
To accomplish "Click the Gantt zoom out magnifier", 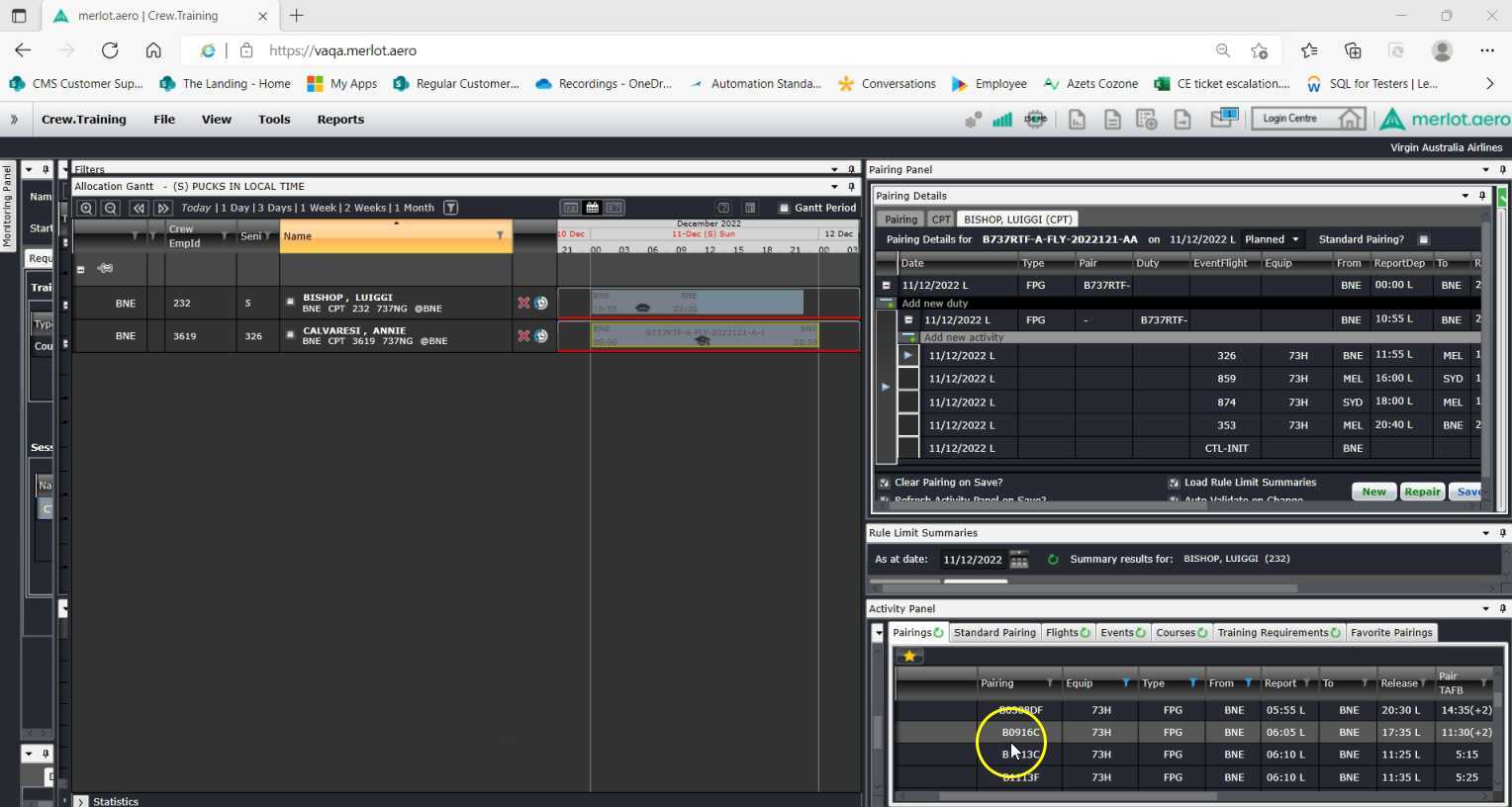I will click(111, 208).
